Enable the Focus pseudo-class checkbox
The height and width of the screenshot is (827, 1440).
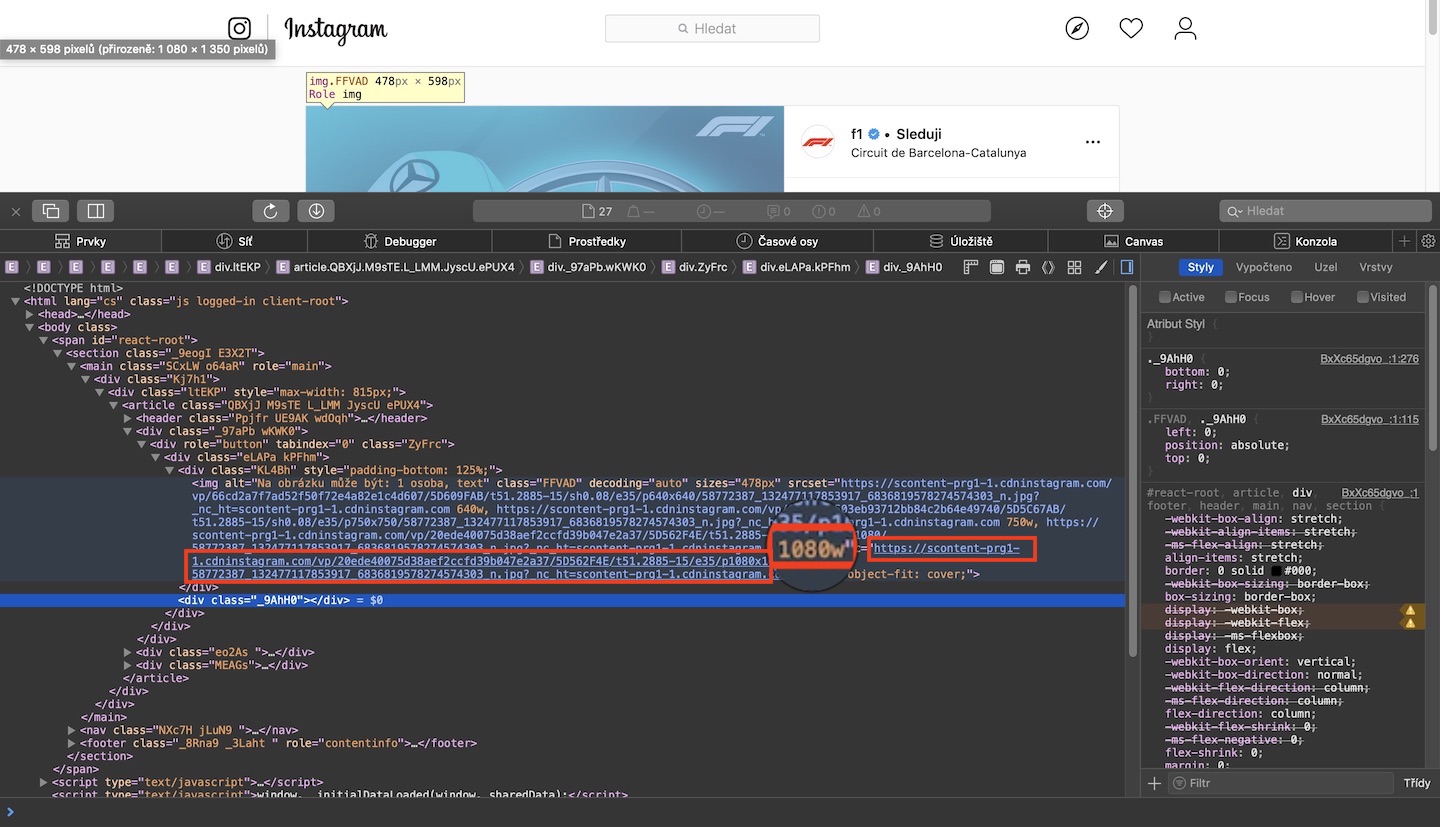1230,297
